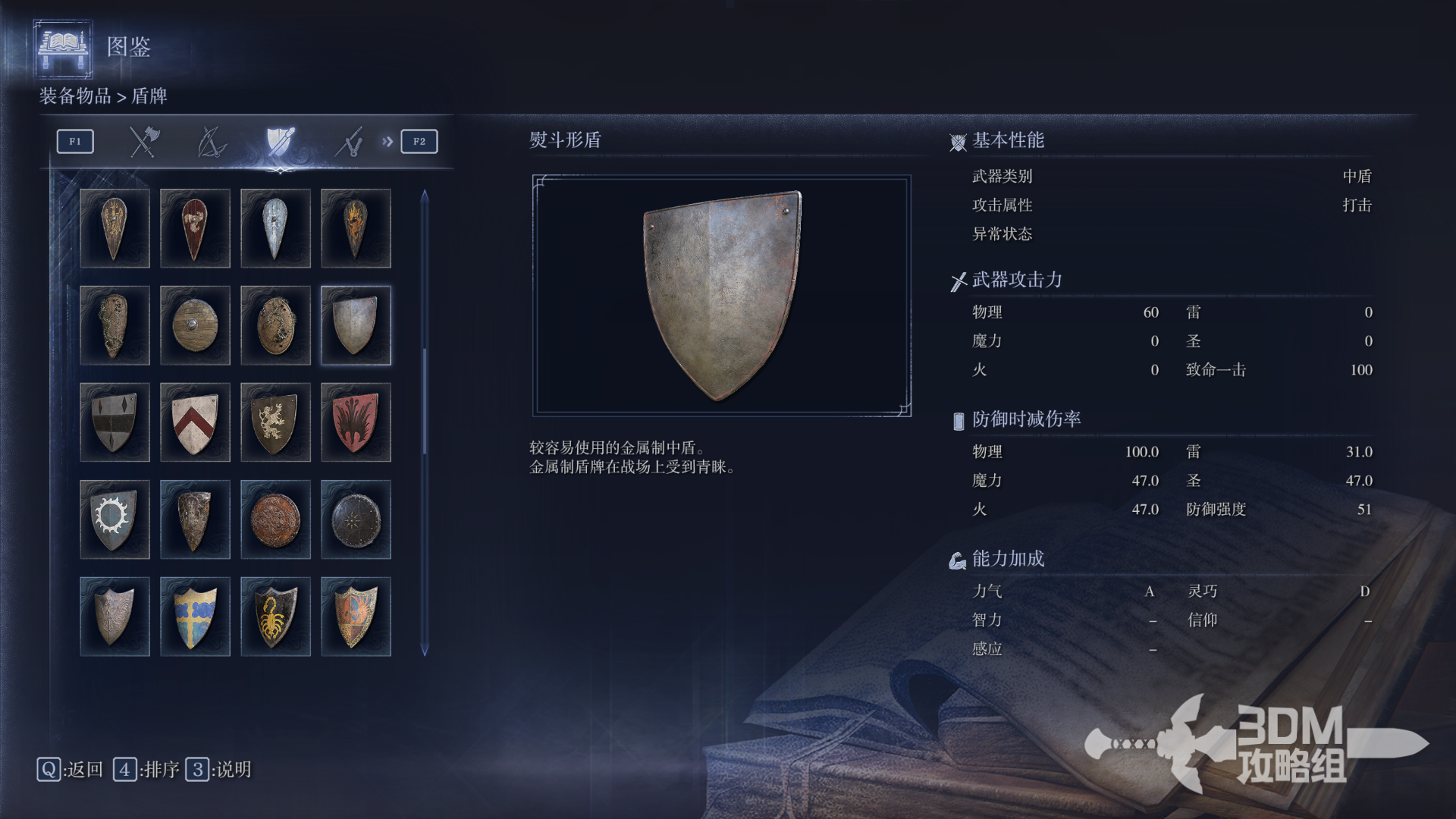Select the crossed axe and sword weapons tab
The width and height of the screenshot is (1456, 819).
pos(143,141)
